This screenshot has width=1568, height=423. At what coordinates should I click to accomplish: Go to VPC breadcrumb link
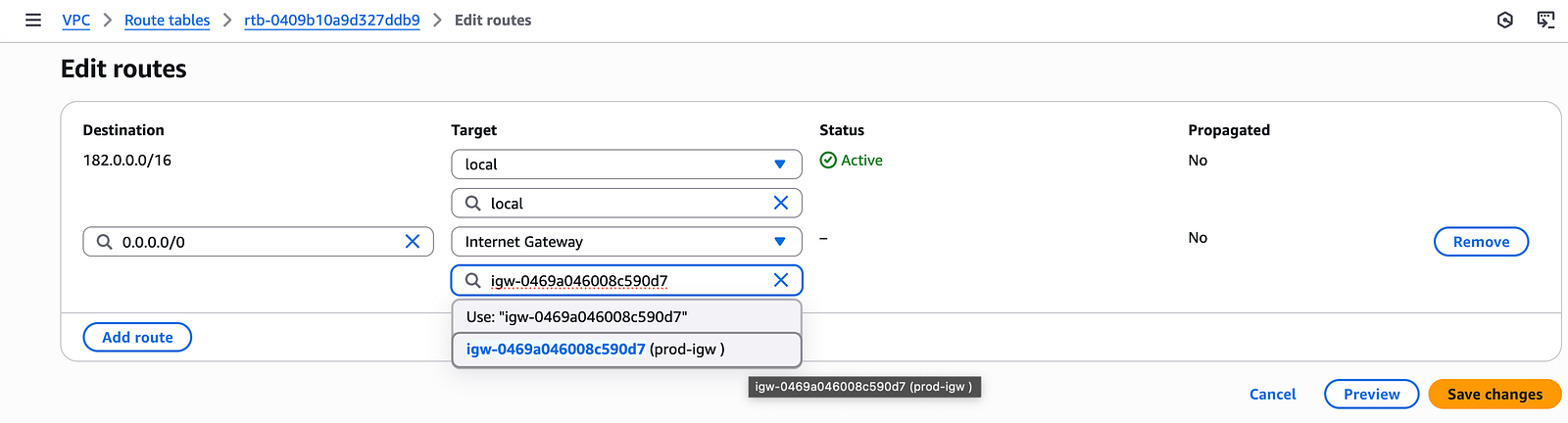pyautogui.click(x=76, y=20)
